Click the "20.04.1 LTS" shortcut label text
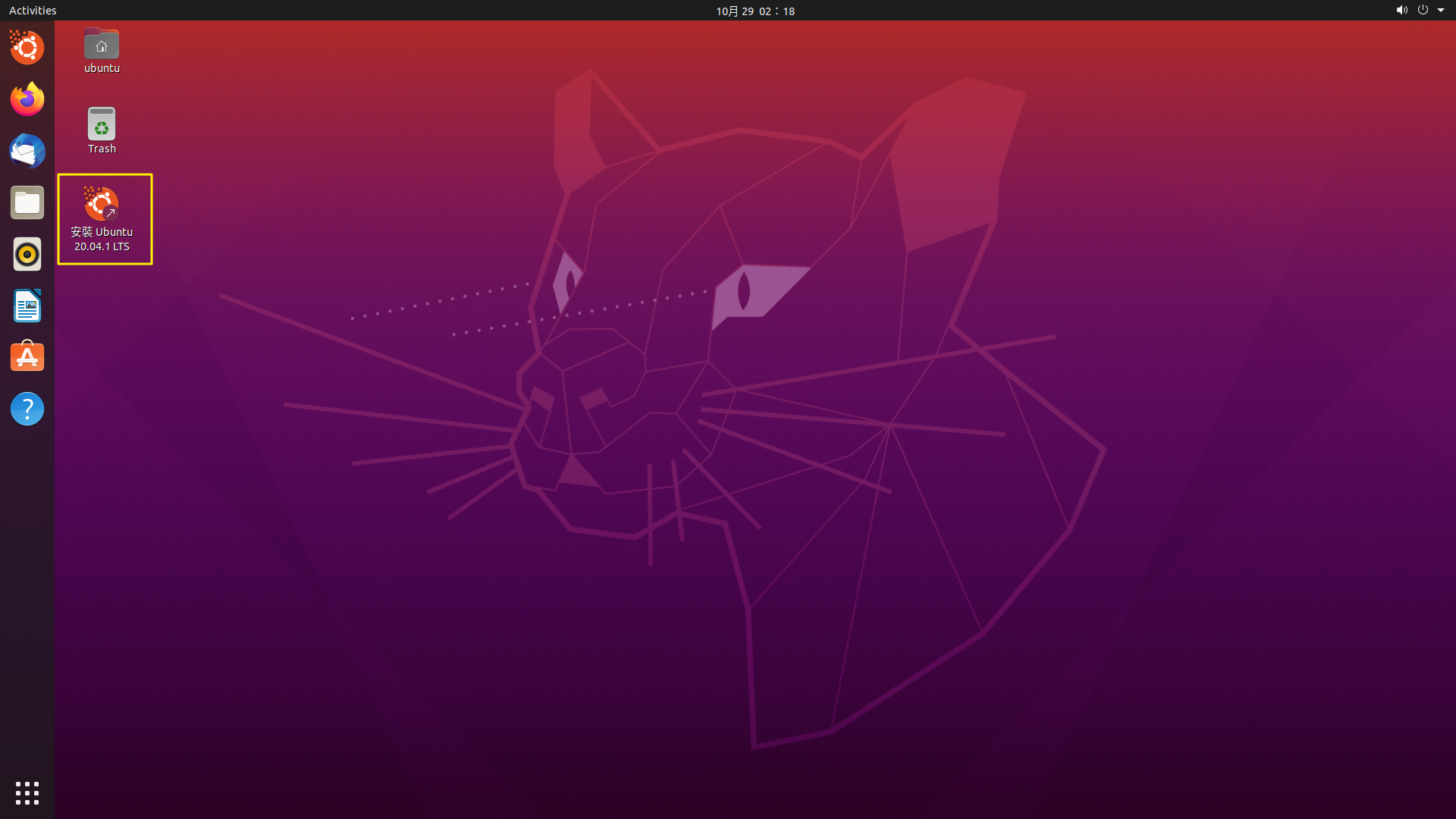The width and height of the screenshot is (1456, 819). click(x=102, y=246)
